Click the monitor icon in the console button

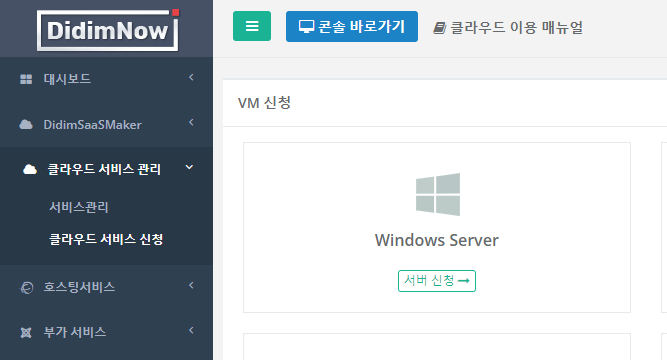(306, 27)
